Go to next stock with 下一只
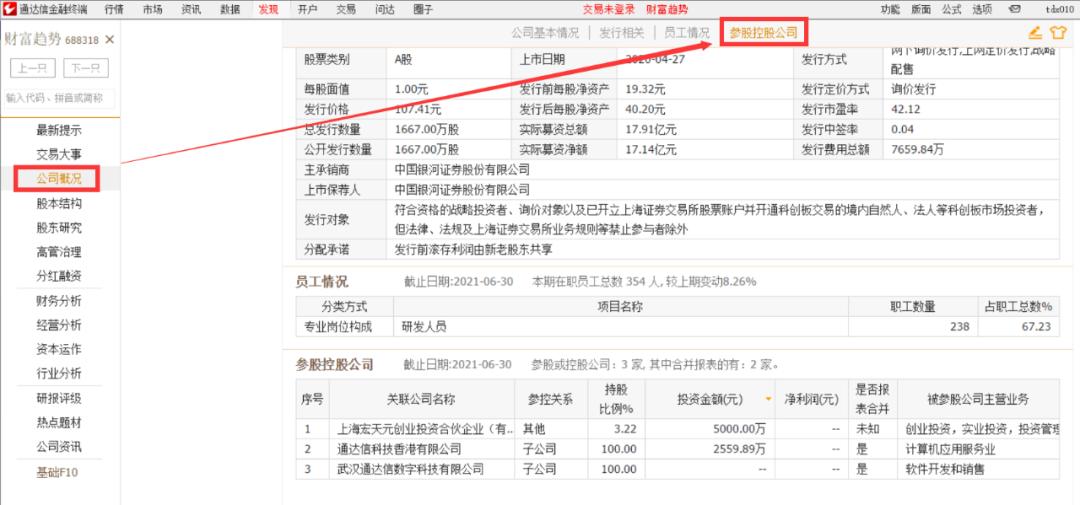 [x=86, y=68]
